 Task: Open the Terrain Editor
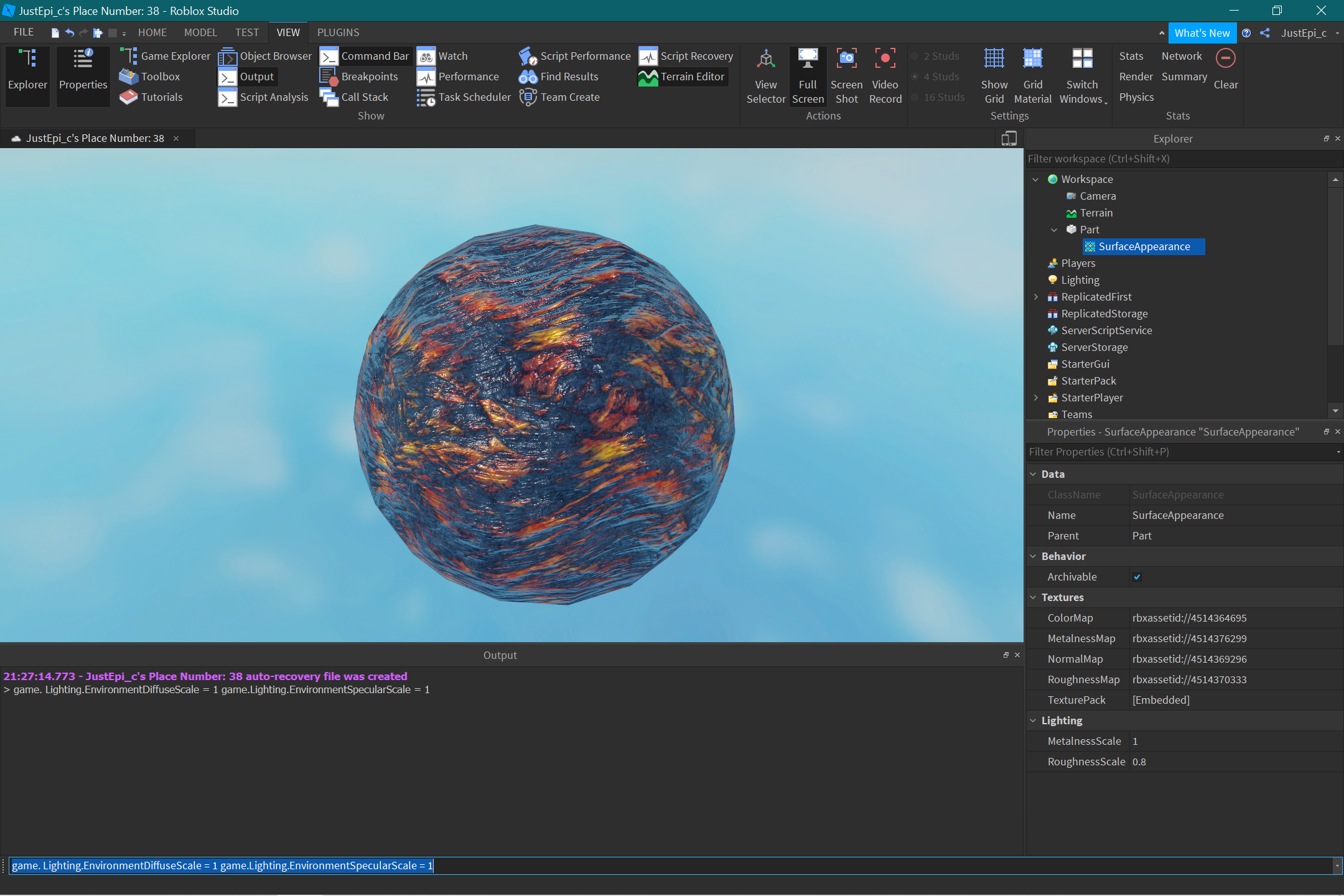pyautogui.click(x=683, y=77)
